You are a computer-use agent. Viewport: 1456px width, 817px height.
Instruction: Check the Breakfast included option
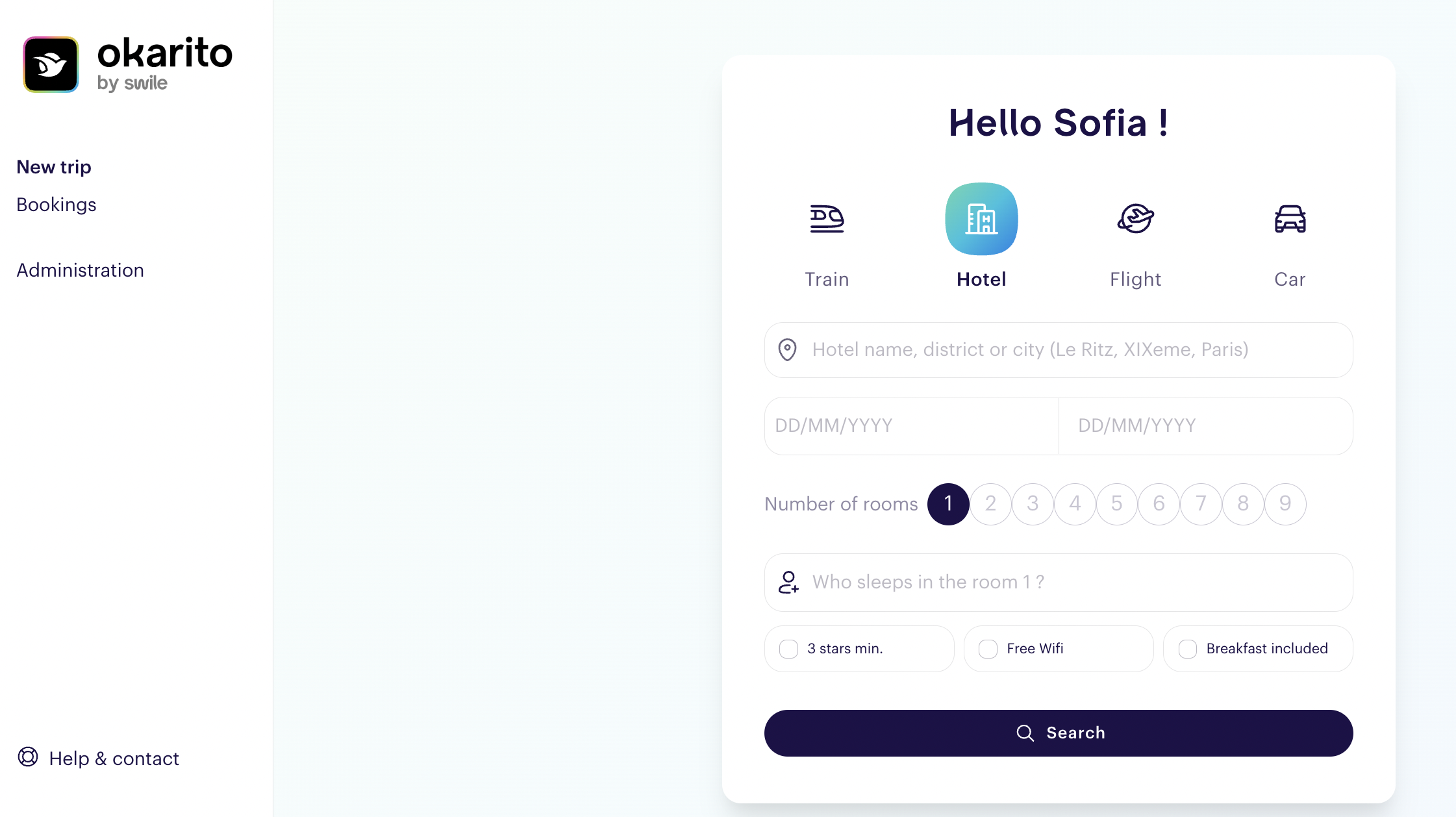pyautogui.click(x=1188, y=649)
